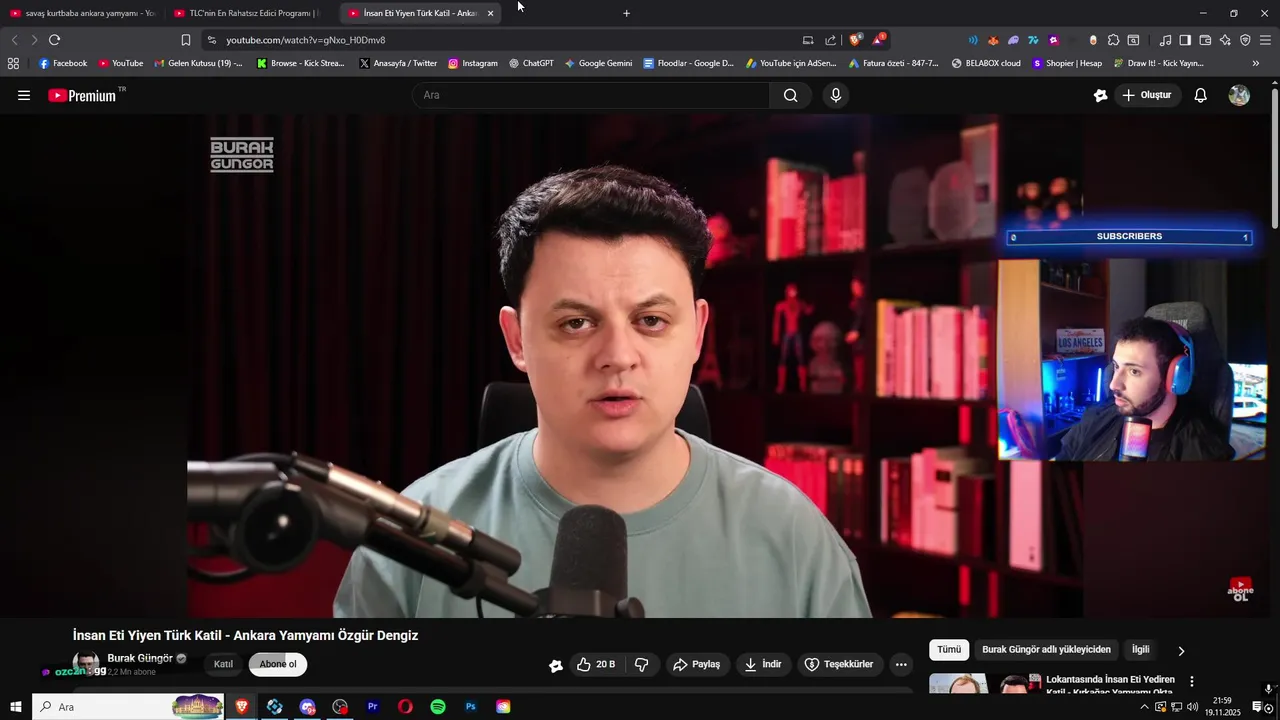Open a new browser tab
Image resolution: width=1280 pixels, height=720 pixels.
(627, 13)
